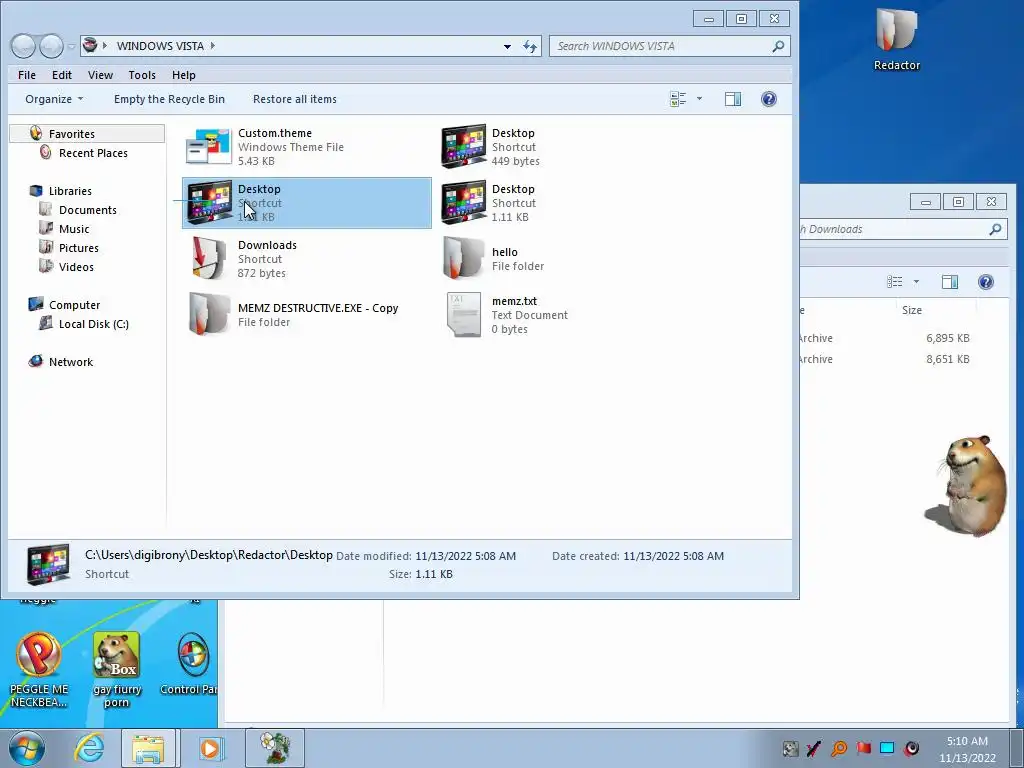Launch Internet Explorer from taskbar
Viewport: 1024px width, 768px height.
89,748
